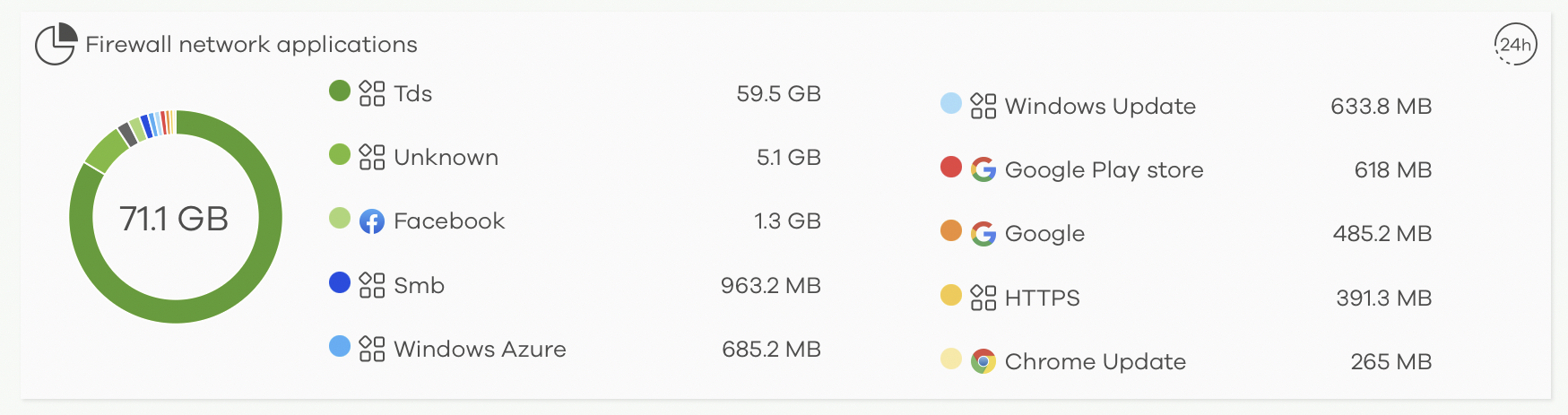Click the Google Play store red dot
This screenshot has height=415, width=1568.
click(951, 167)
